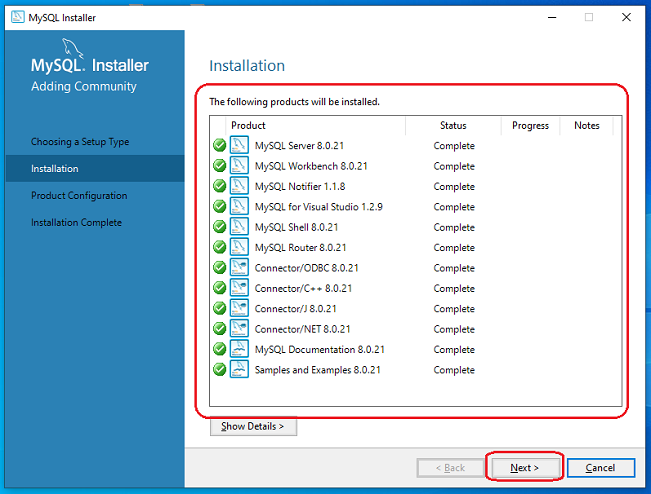Click the MySQL Router 8.0.21 product icon
Screen dimensions: 651x494
(239, 247)
